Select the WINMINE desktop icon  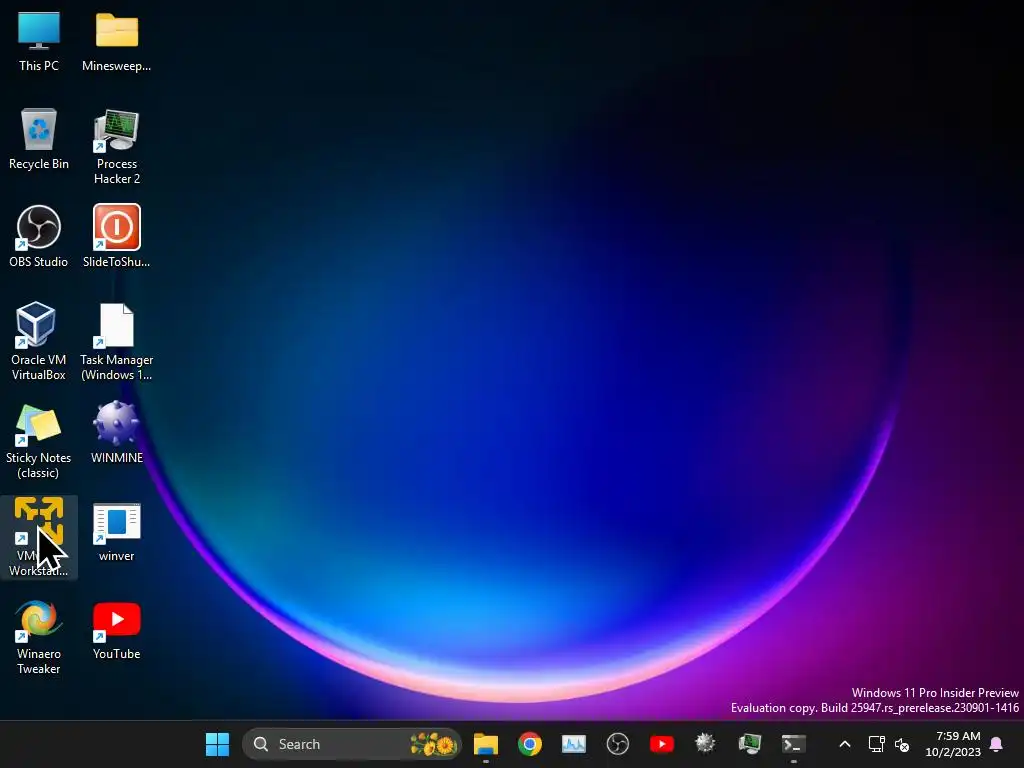point(116,432)
